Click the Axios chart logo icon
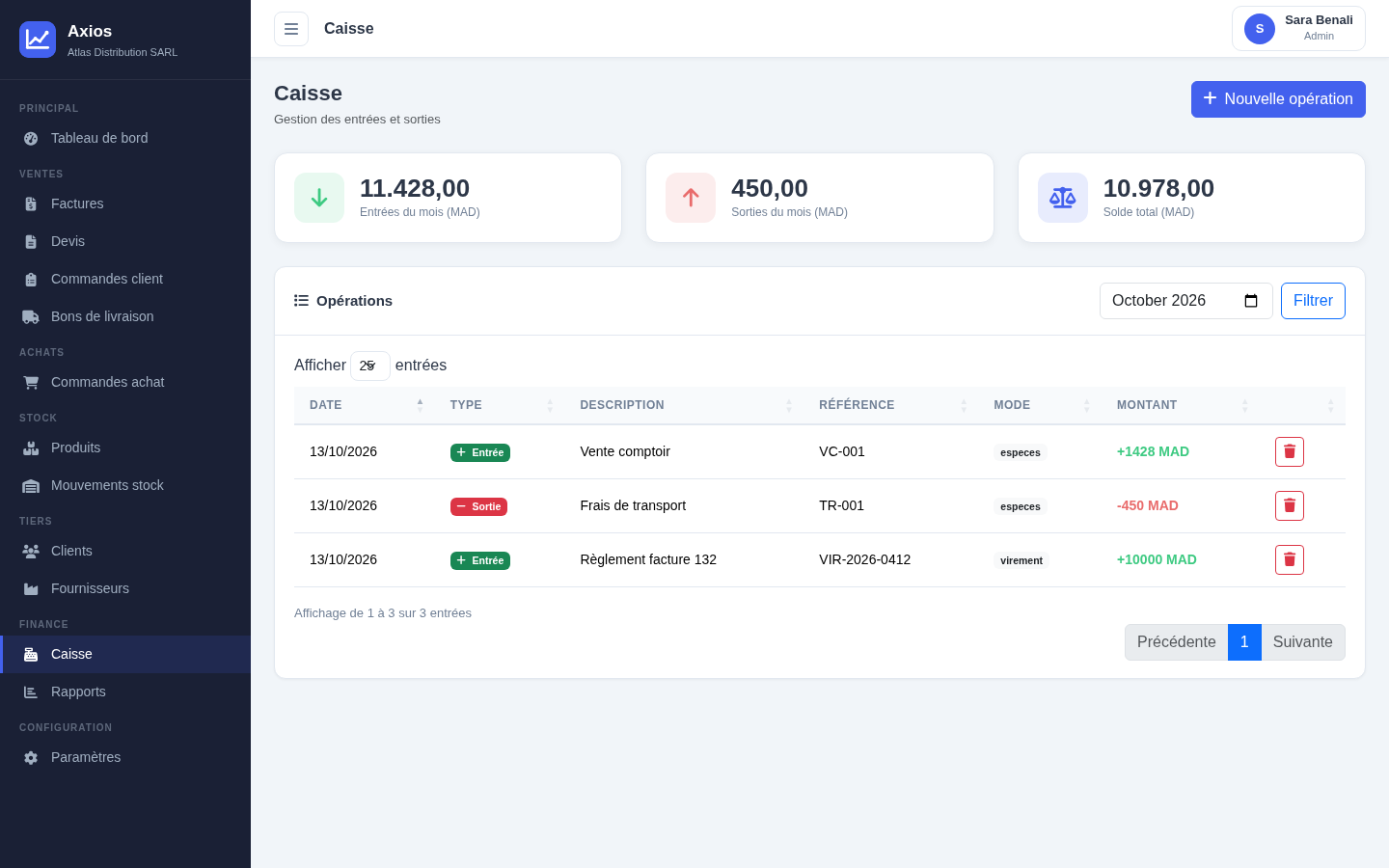This screenshot has height=868, width=1389. [x=38, y=40]
